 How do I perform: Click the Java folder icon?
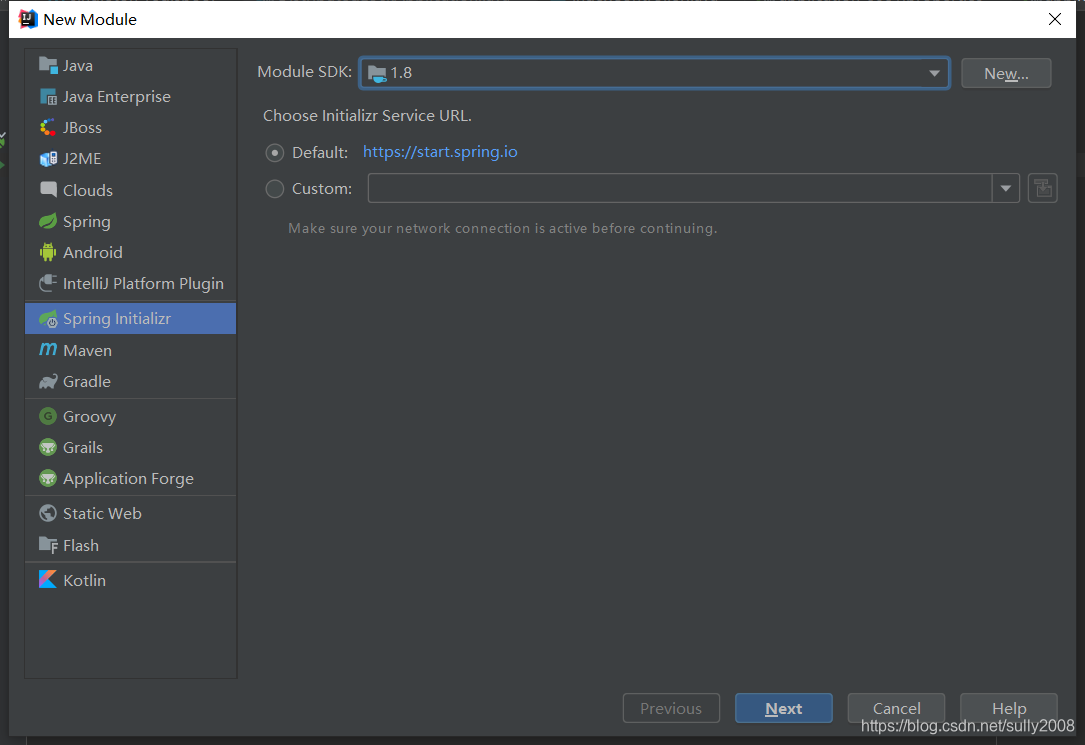coord(48,65)
